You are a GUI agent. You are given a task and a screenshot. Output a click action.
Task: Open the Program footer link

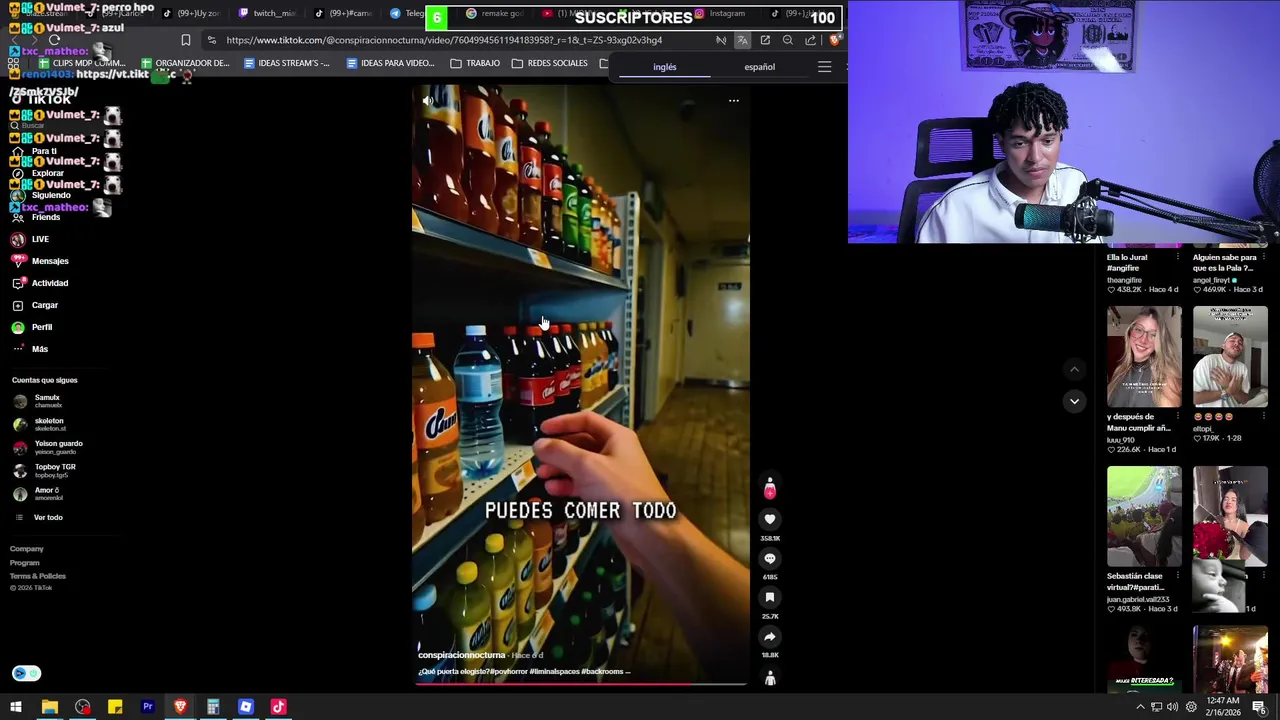pyautogui.click(x=25, y=563)
